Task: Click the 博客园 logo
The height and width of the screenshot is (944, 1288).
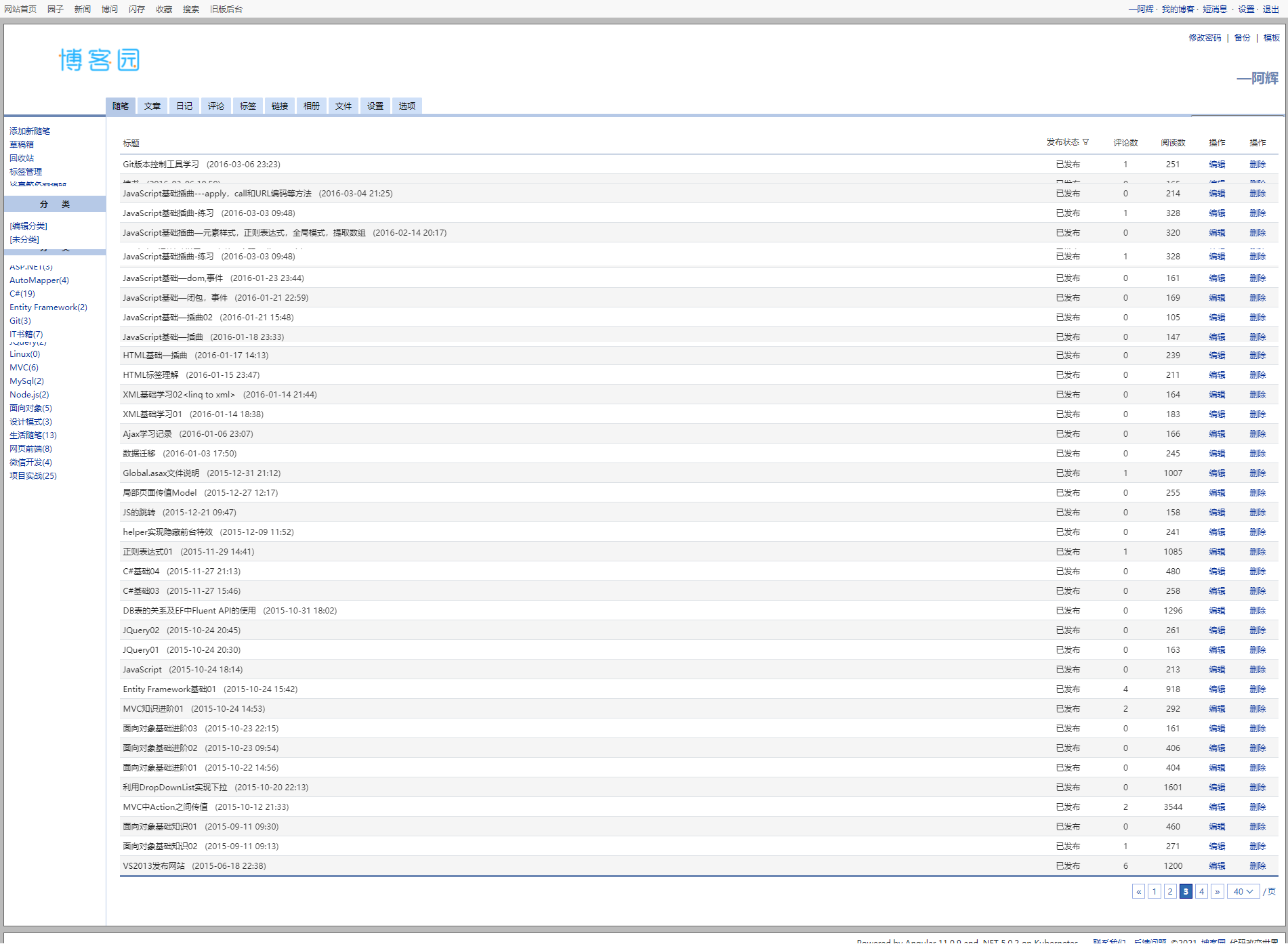Action: [100, 60]
